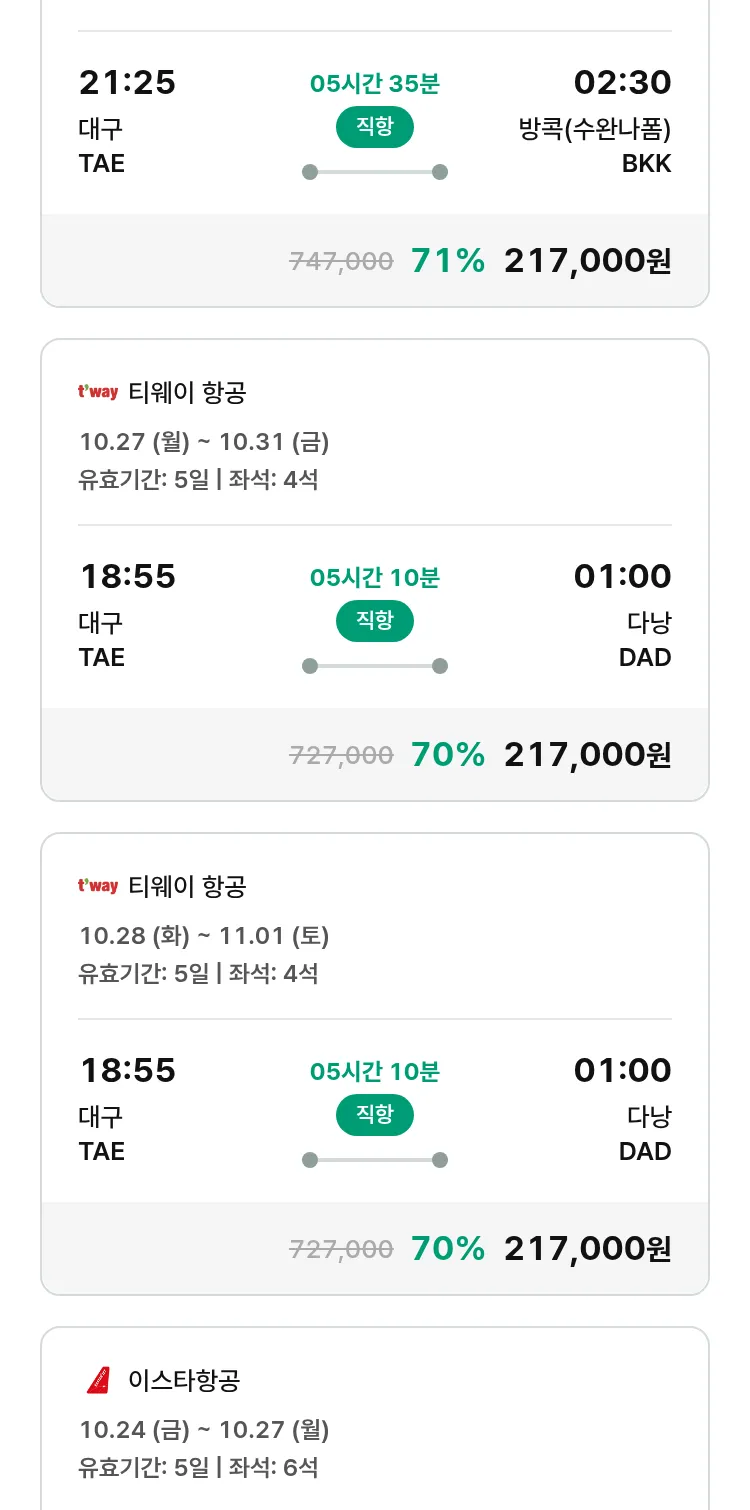The height and width of the screenshot is (1510, 750).
Task: Click the t'way logo on the 10.28 flight
Action: tap(98, 886)
